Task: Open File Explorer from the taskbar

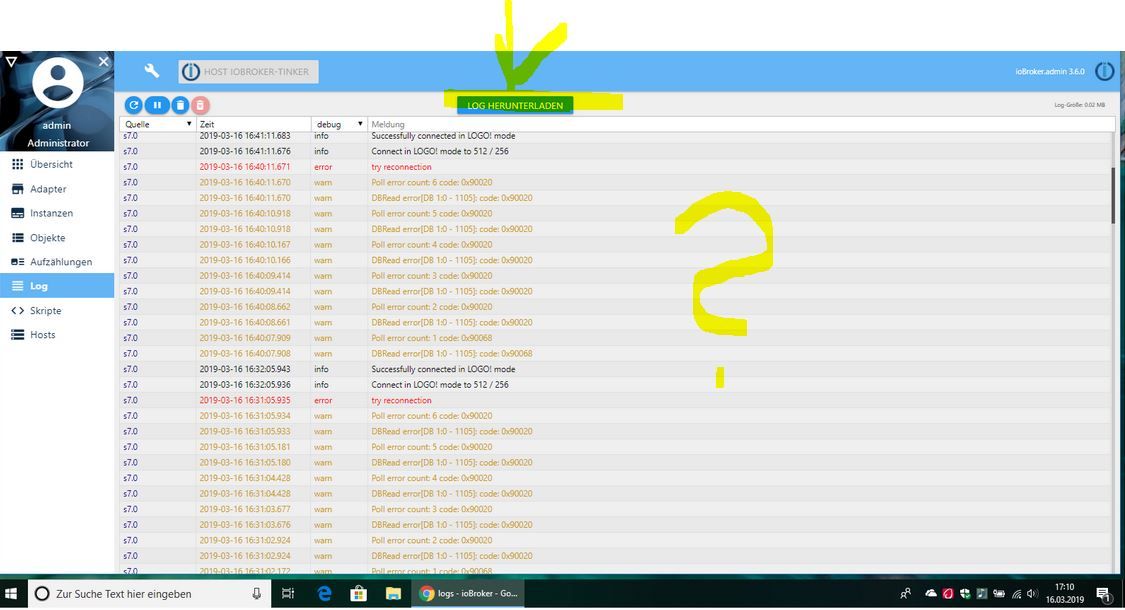Action: pyautogui.click(x=392, y=593)
